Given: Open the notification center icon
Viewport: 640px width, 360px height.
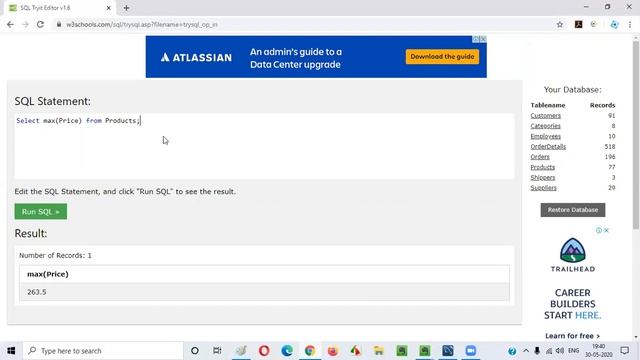Looking at the screenshot, I should click(x=624, y=351).
